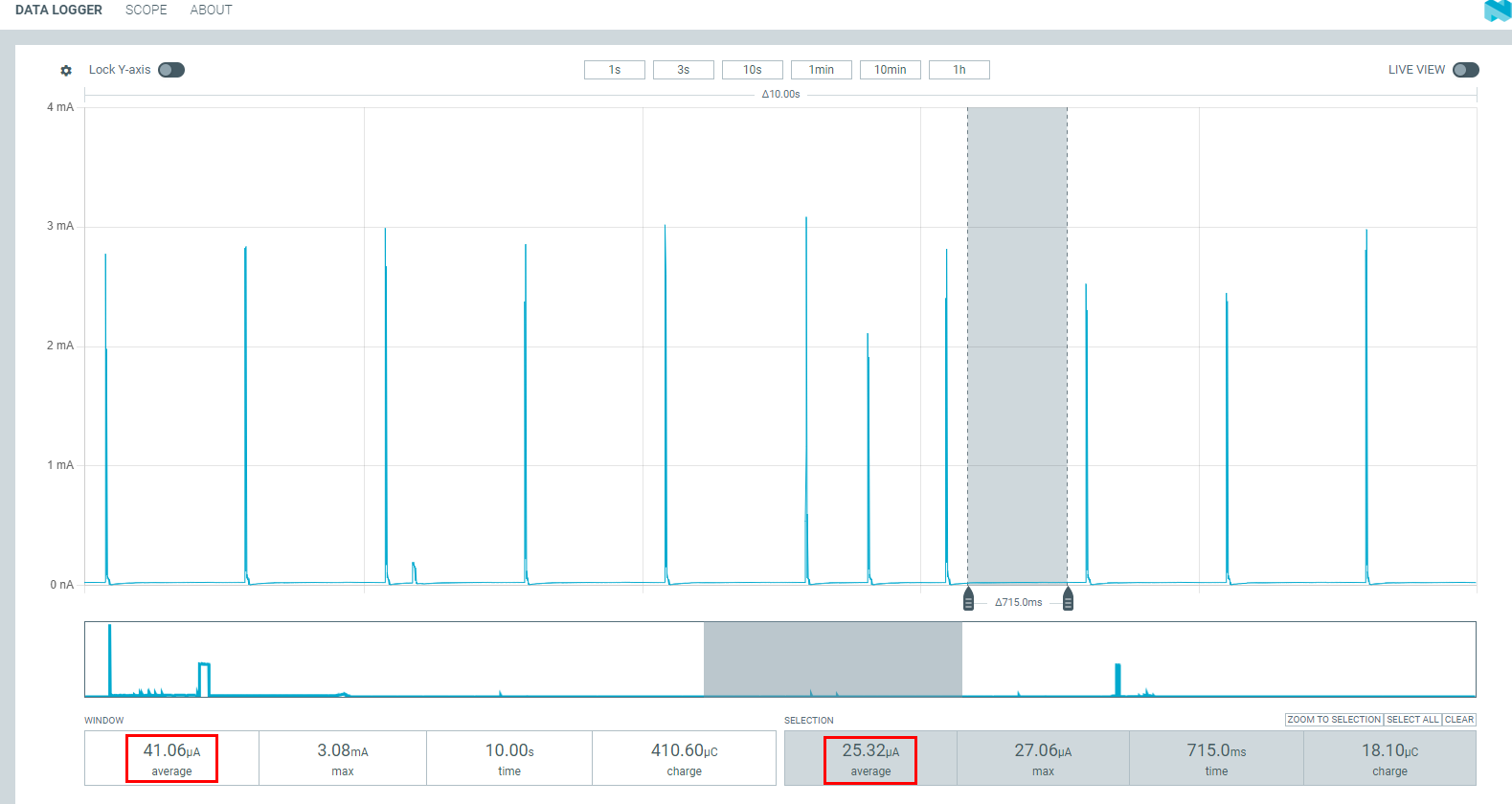Screen dimensions: 1512x804
Task: Open the Scope tab
Action: (146, 11)
